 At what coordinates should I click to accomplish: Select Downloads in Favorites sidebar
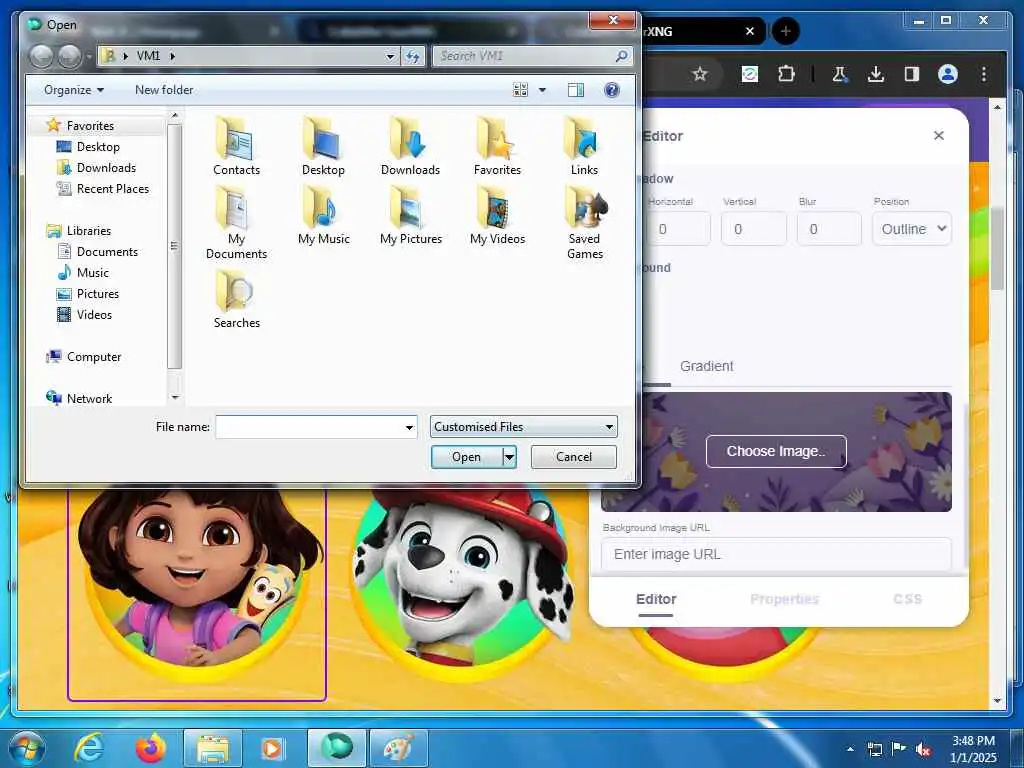pyautogui.click(x=106, y=168)
